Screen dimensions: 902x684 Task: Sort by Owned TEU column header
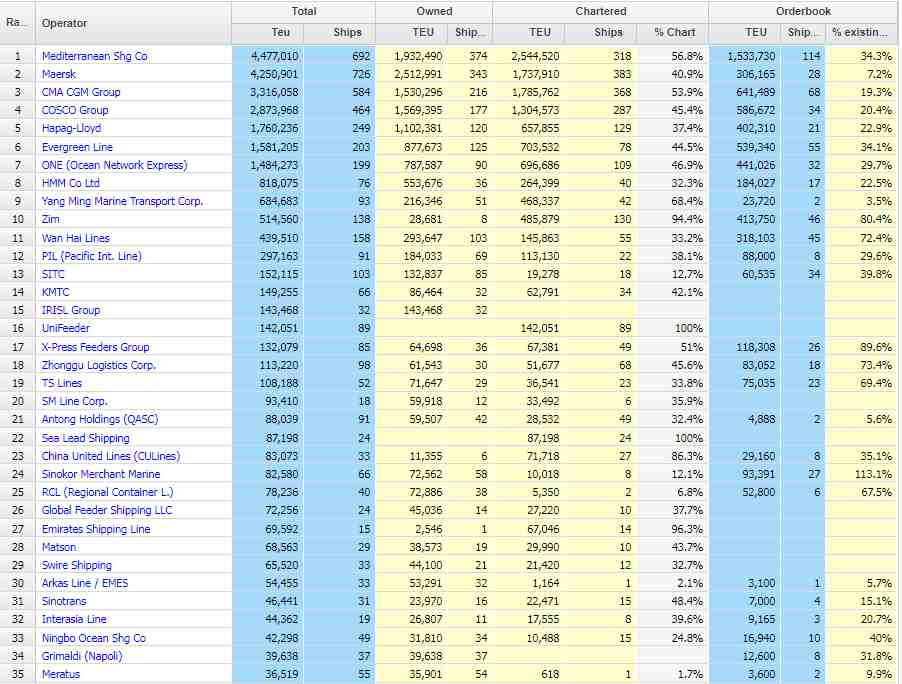pyautogui.click(x=412, y=33)
